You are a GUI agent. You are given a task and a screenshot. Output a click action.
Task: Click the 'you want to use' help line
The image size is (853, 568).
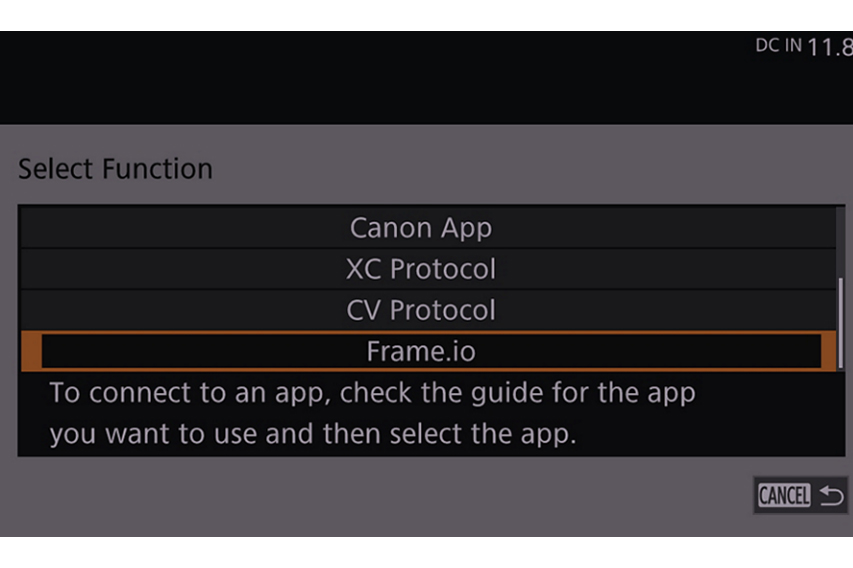click(313, 436)
